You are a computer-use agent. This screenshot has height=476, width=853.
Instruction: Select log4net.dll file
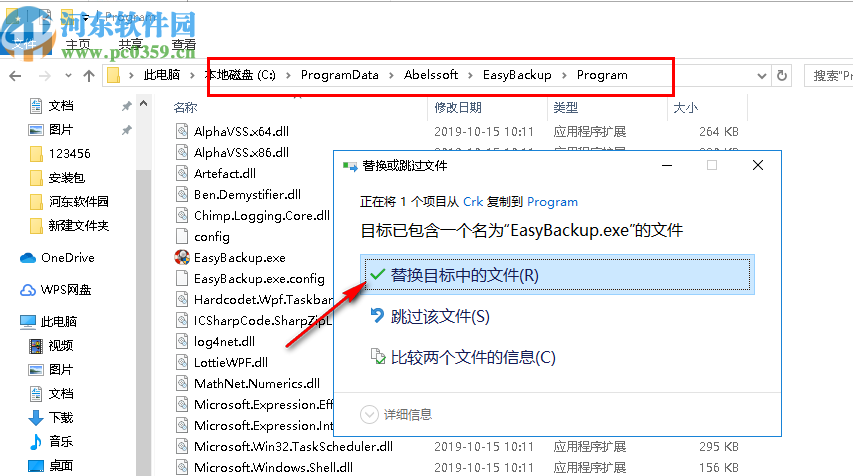pyautogui.click(x=224, y=342)
